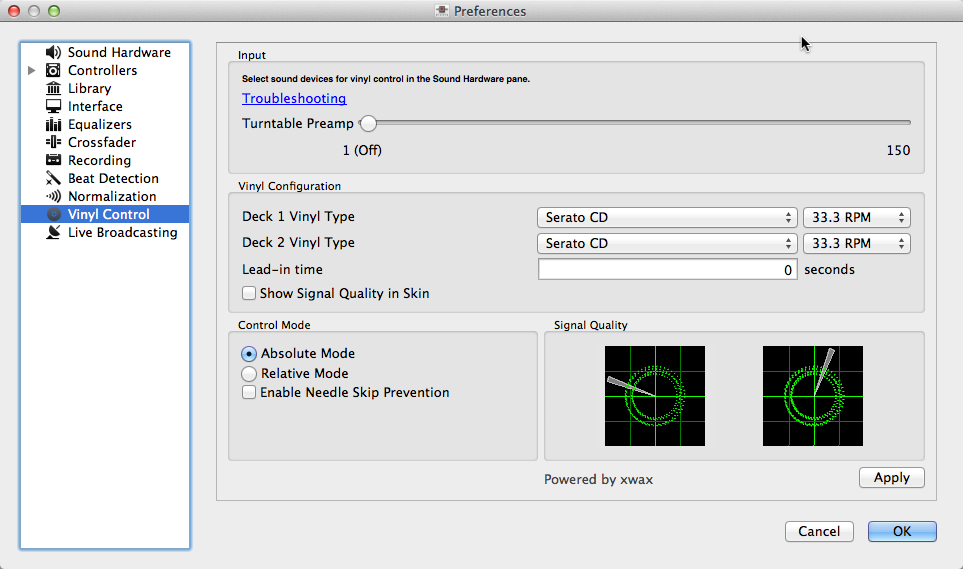Click the Crossfader icon in sidebar
The image size is (963, 569).
coord(54,142)
